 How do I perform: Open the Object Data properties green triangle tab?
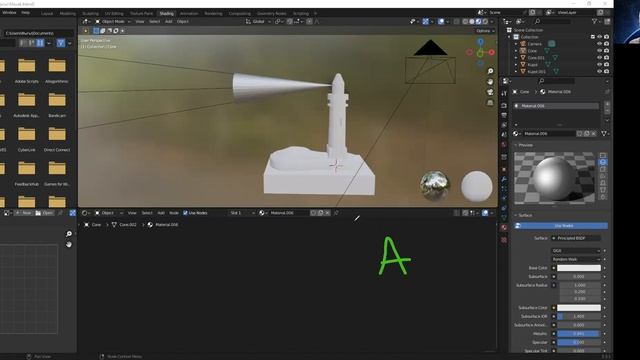click(x=504, y=218)
